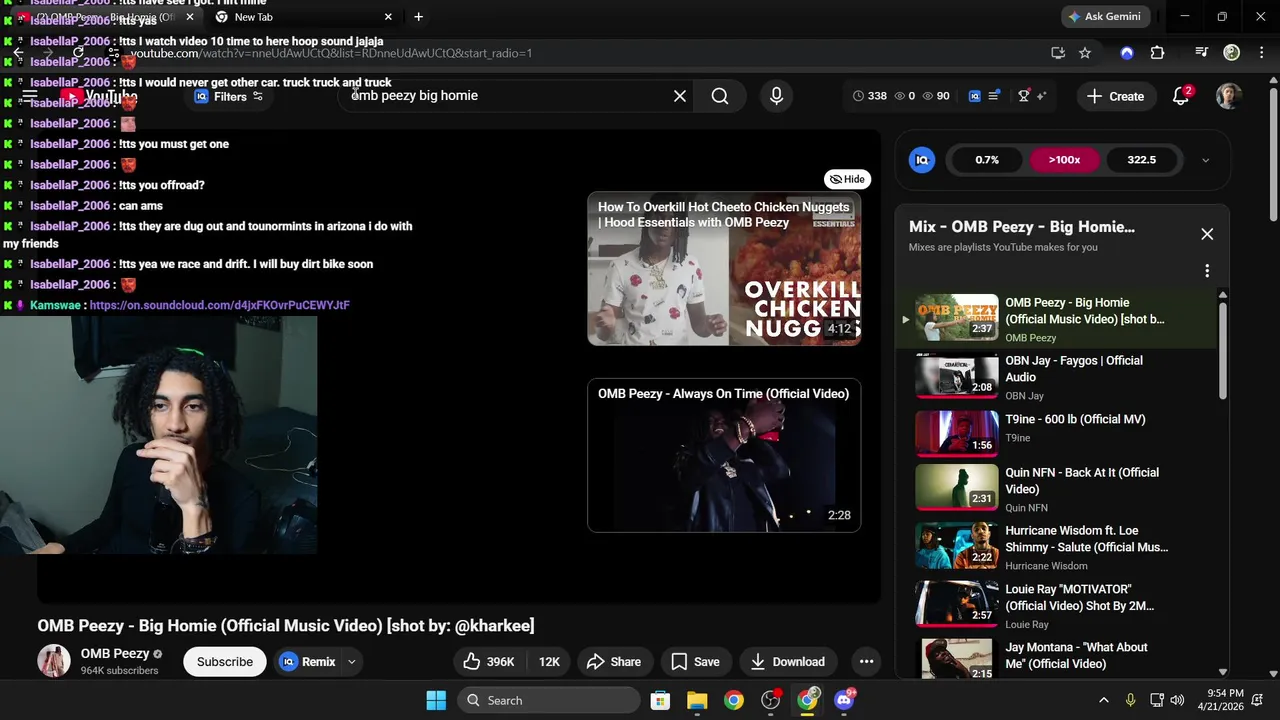1280x720 pixels.
Task: Open the mix playlist three-dot options
Action: 1207,271
